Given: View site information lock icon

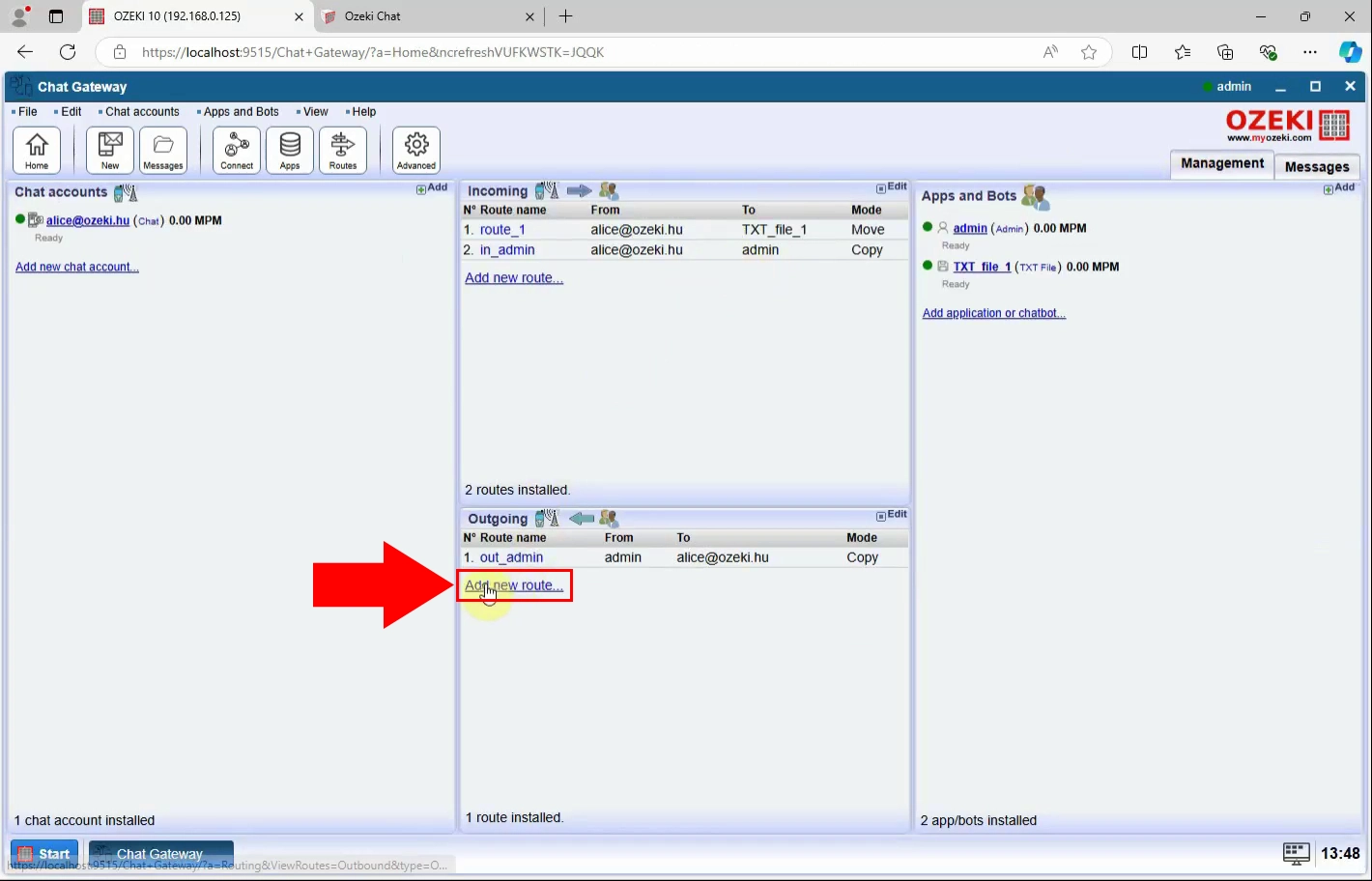Looking at the screenshot, I should point(120,52).
